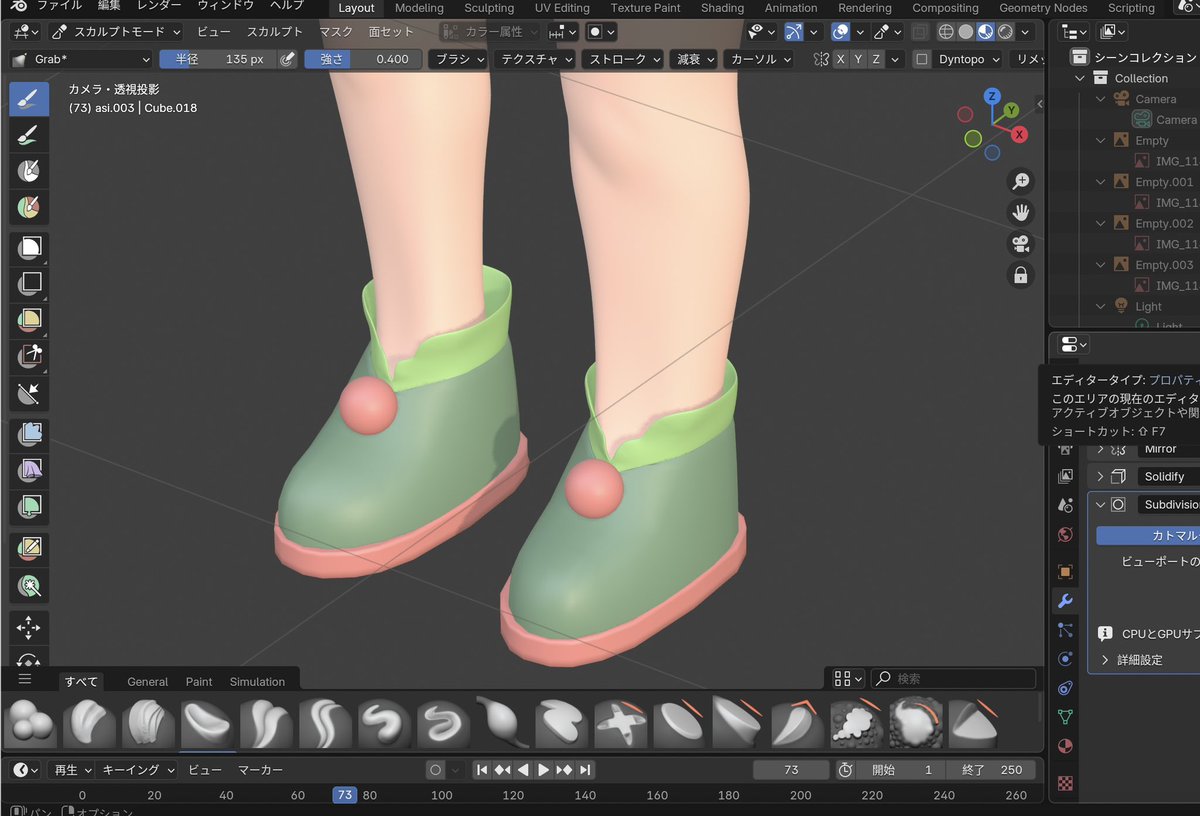This screenshot has height=816, width=1200.
Task: Select the Box Face Set tool
Action: click(29, 321)
